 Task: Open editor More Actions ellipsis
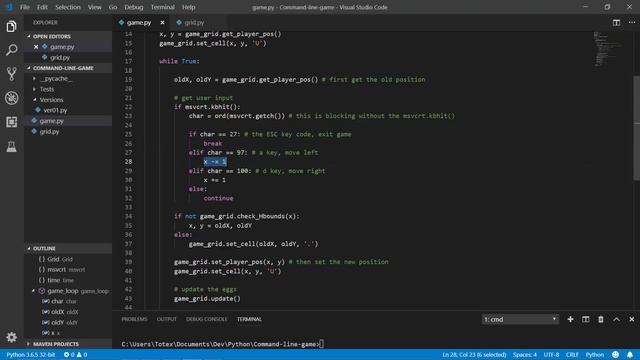coord(632,22)
